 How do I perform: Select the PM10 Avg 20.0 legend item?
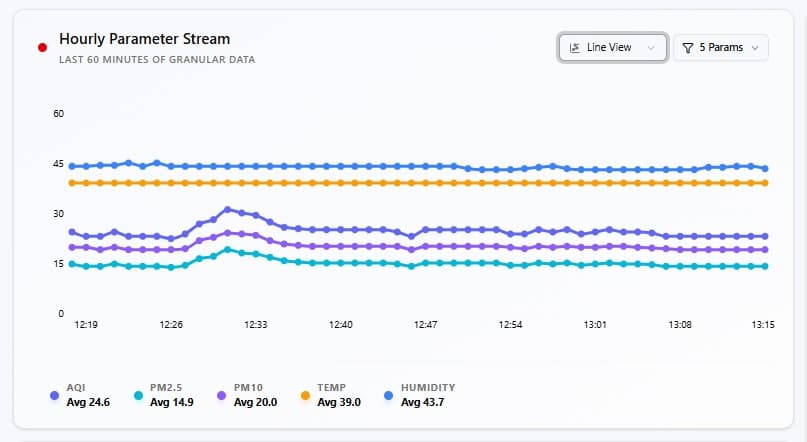coord(248,395)
